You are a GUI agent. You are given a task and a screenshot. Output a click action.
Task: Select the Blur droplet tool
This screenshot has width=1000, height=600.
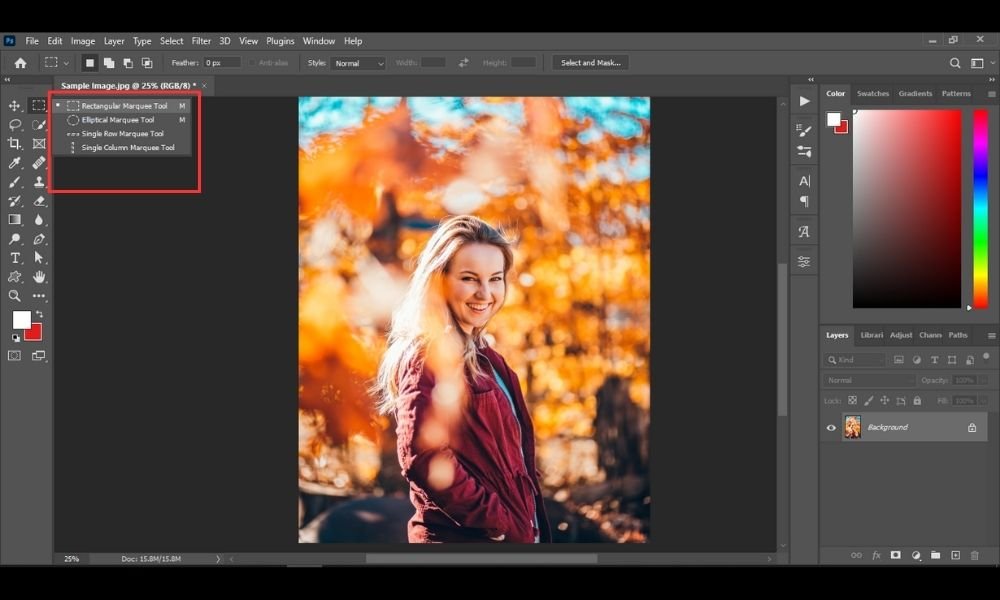(x=39, y=220)
